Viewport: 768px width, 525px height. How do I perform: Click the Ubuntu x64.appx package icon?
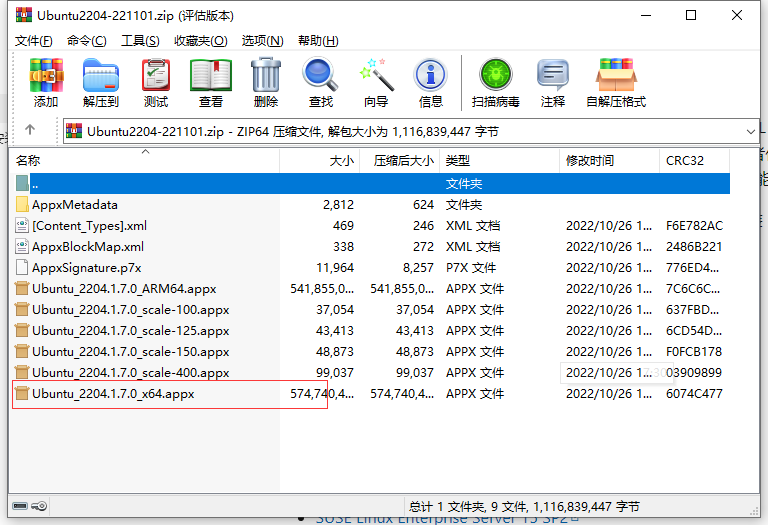tap(22, 393)
